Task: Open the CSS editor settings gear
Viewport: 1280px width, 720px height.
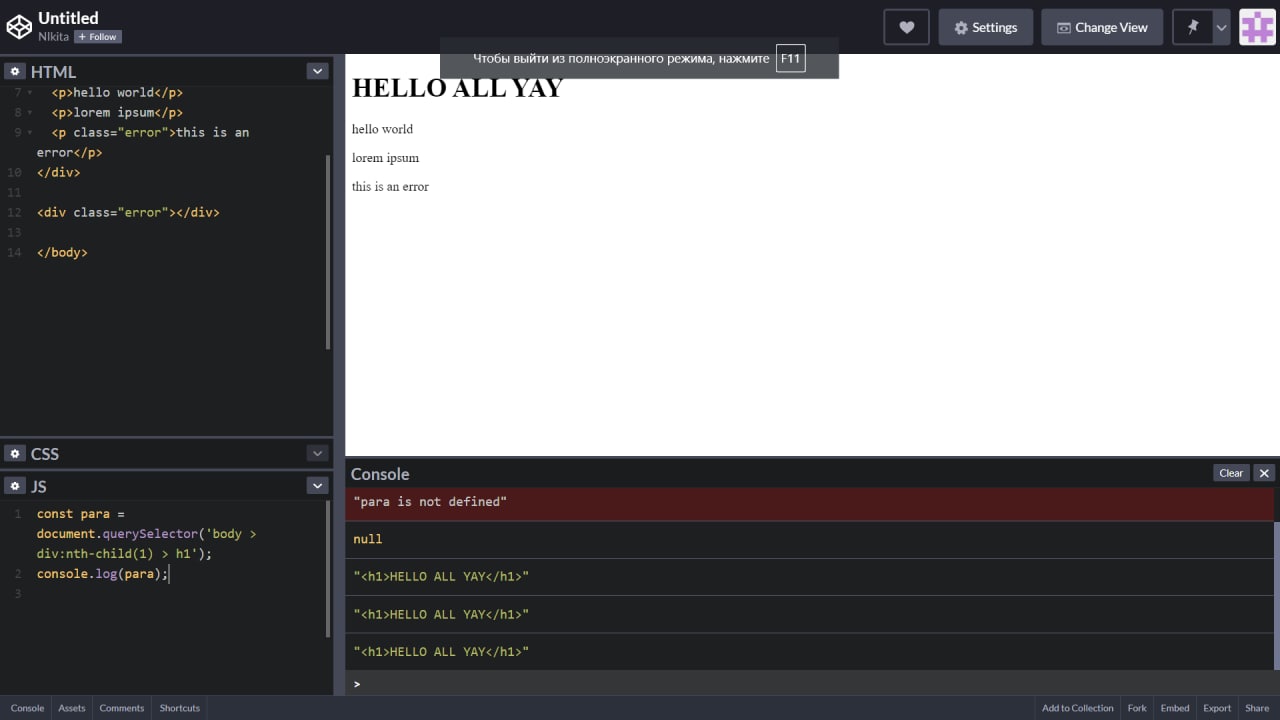Action: coord(15,453)
